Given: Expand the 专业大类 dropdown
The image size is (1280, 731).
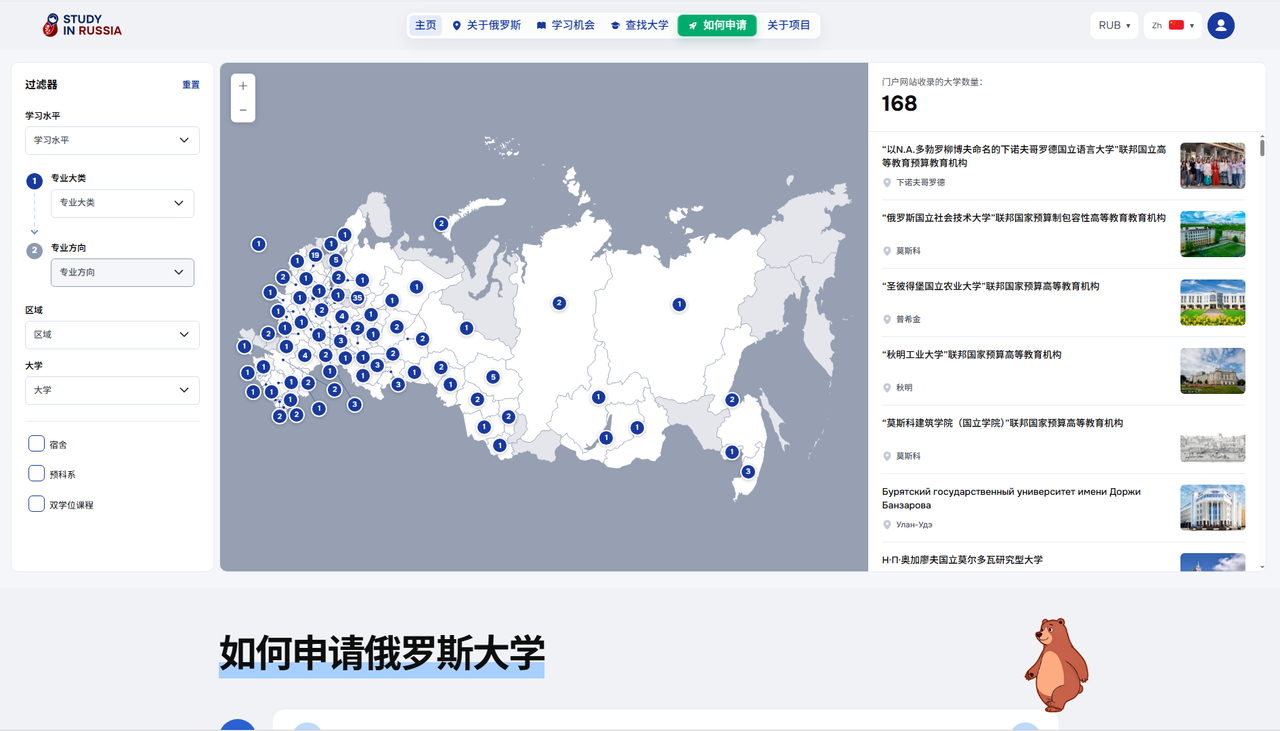Looking at the screenshot, I should point(122,203).
